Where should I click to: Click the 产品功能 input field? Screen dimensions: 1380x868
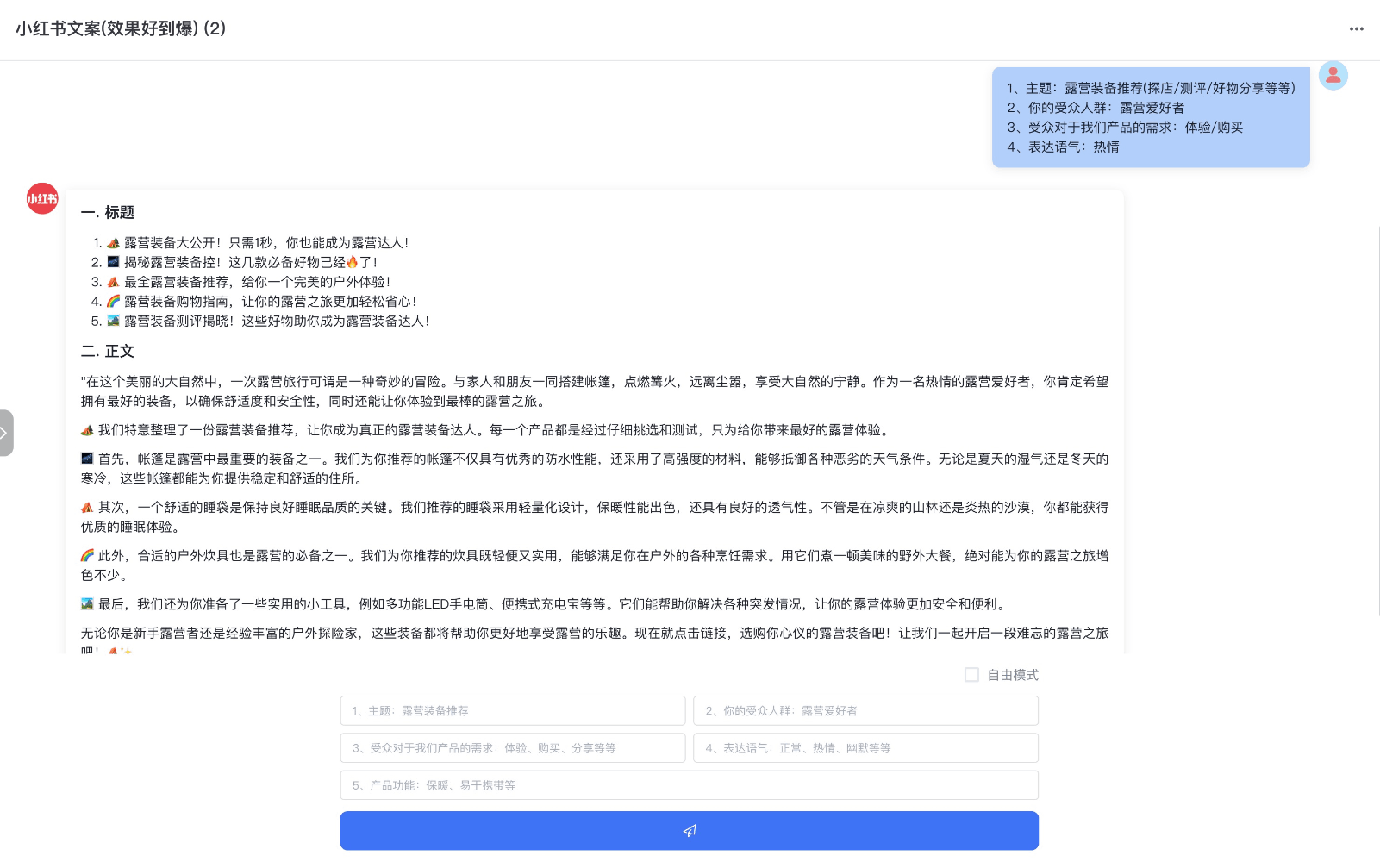(x=689, y=785)
